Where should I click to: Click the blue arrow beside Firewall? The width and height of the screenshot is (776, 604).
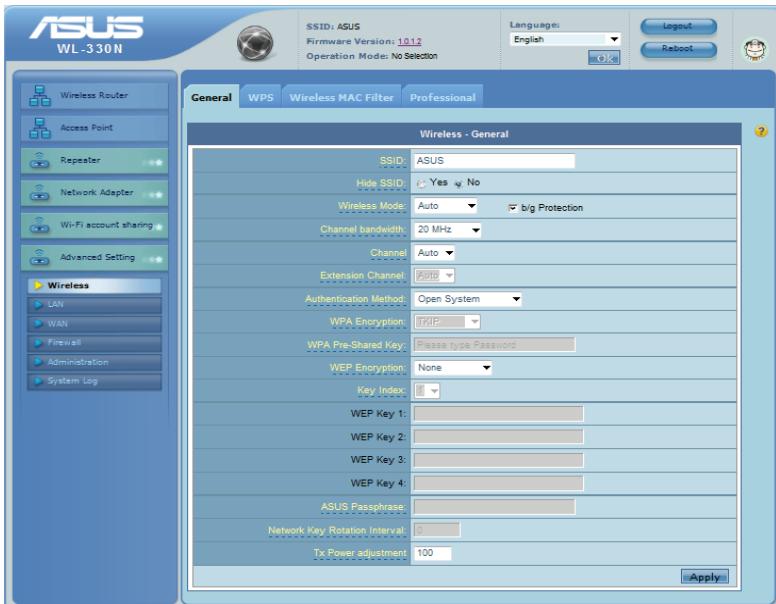click(39, 343)
